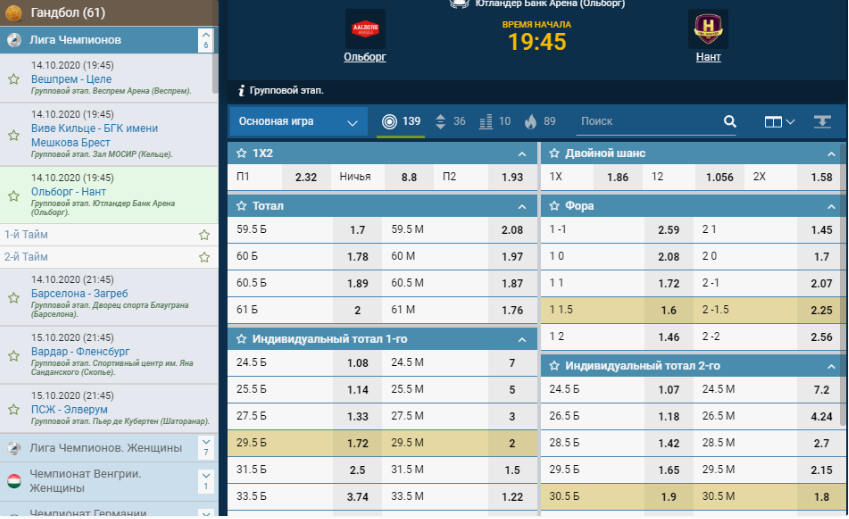Screen dimensions: 849x519
Task: Open Вешпрем - Целе match
Action: coord(71,79)
